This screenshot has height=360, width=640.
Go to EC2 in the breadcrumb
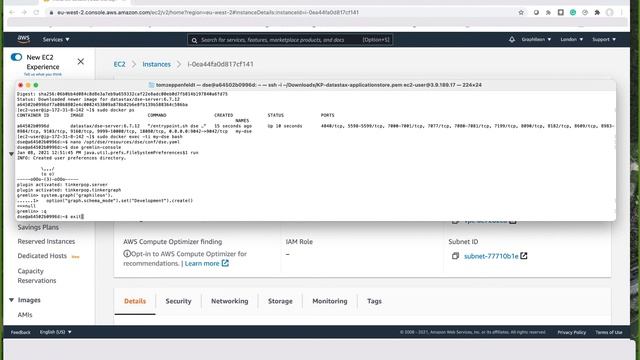[120, 64]
